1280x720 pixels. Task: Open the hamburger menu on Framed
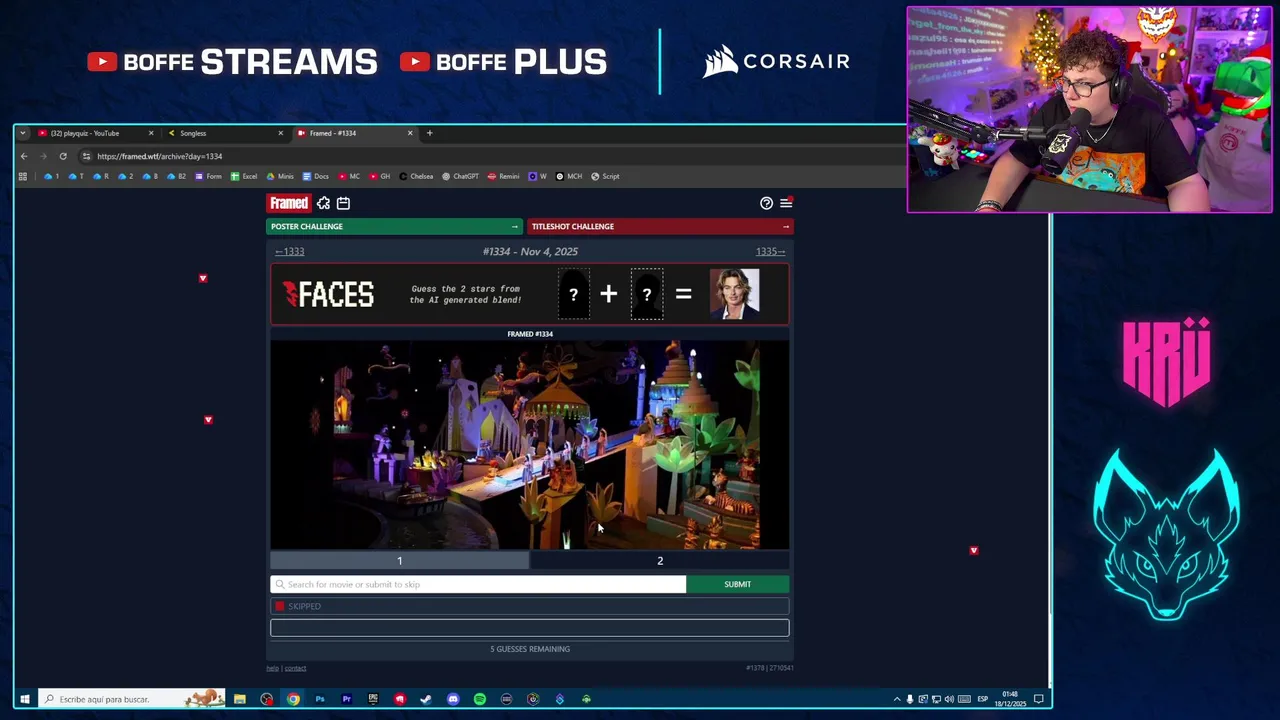(x=786, y=203)
